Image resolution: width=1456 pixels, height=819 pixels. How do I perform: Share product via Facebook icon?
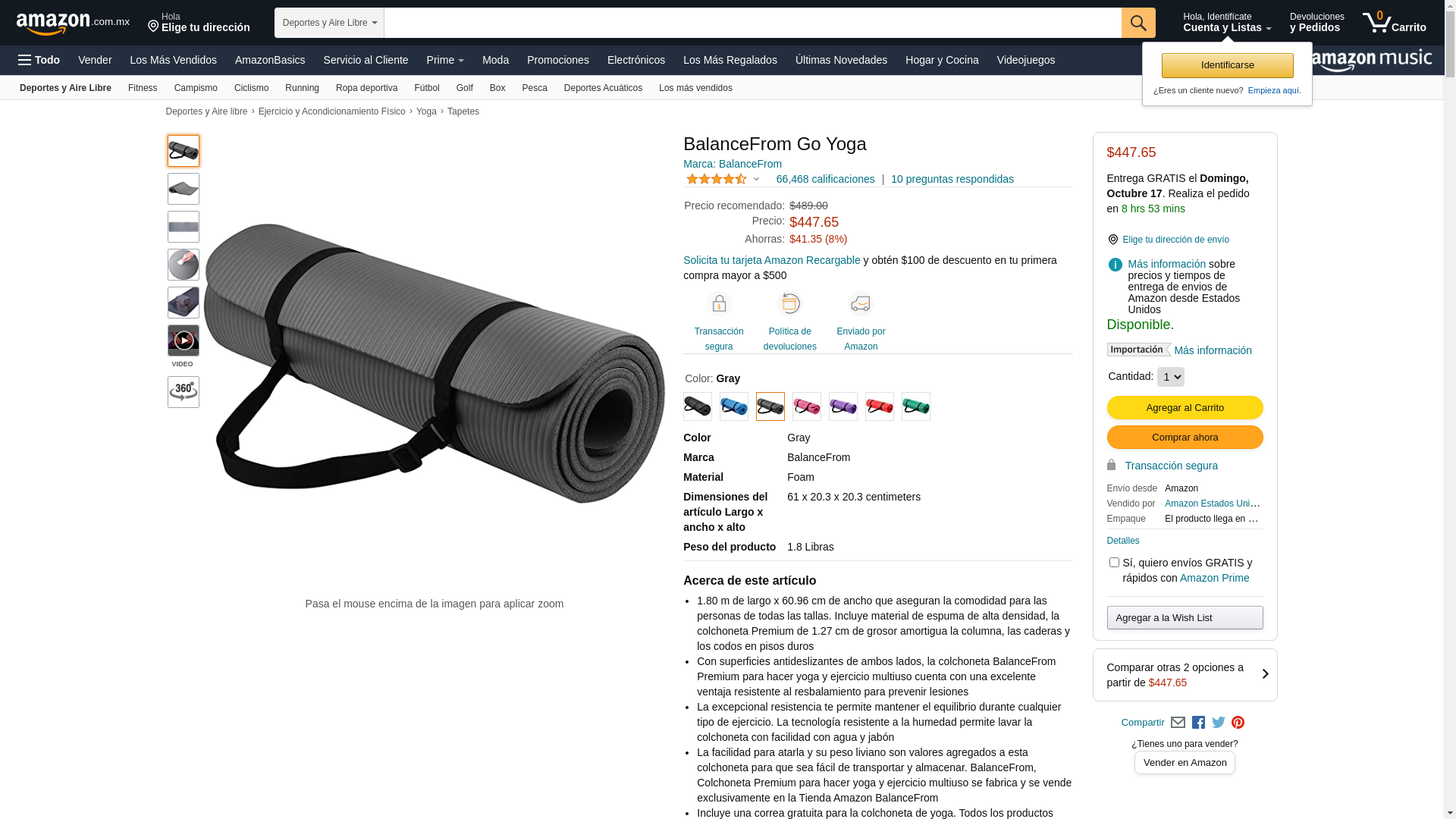1198,723
